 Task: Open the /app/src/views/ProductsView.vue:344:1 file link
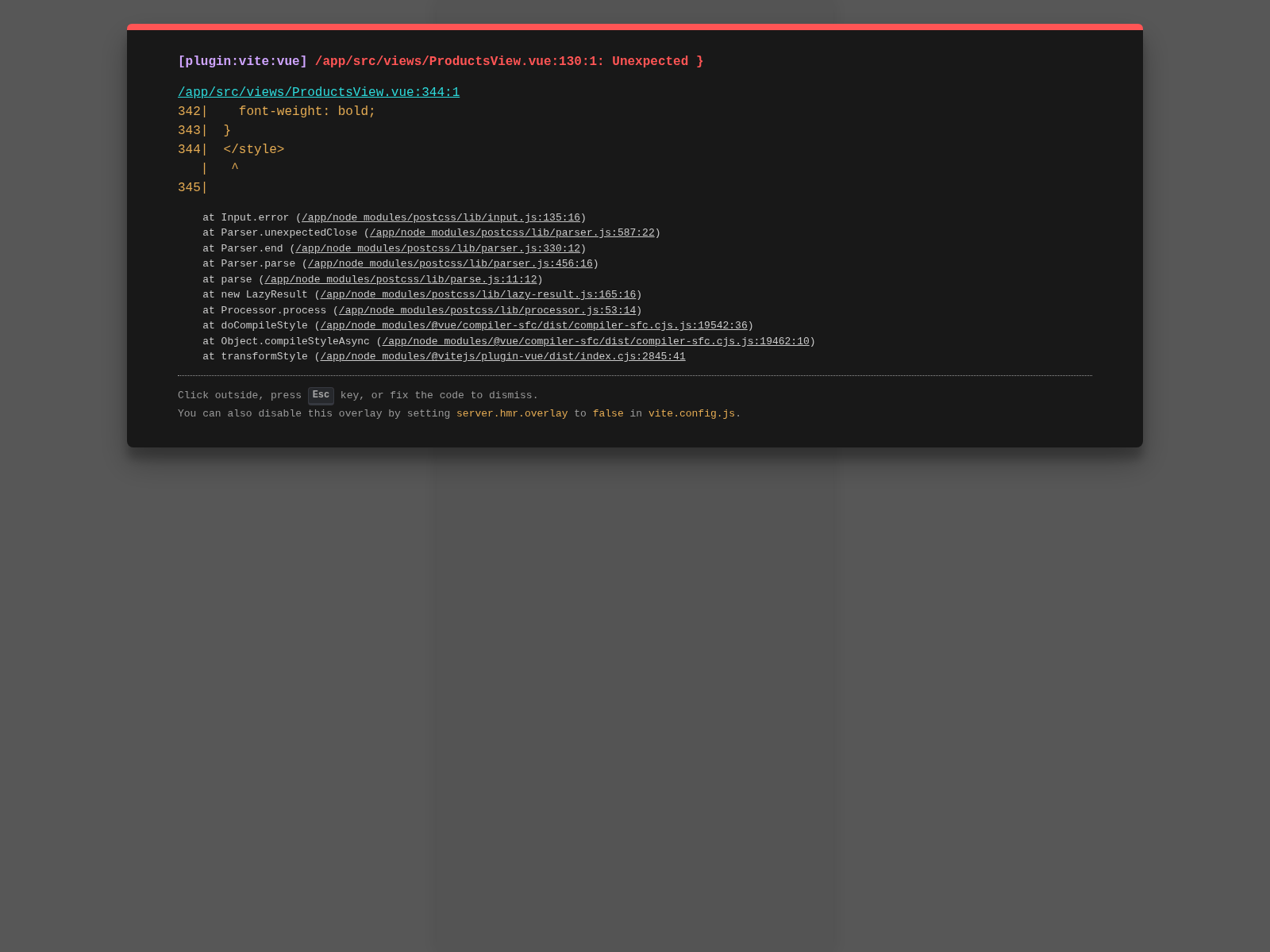click(318, 93)
